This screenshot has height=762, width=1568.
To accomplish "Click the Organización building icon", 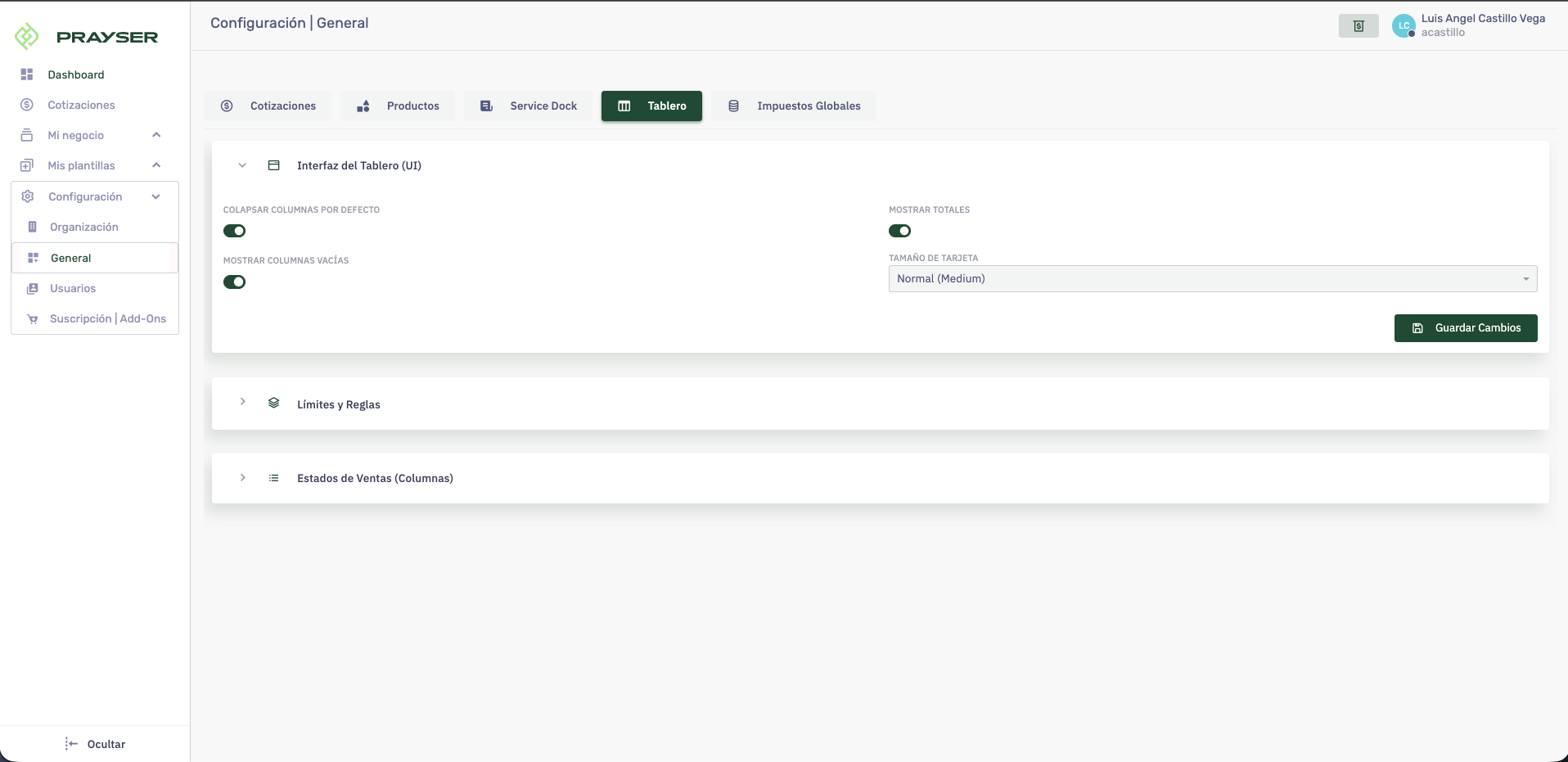I will (33, 227).
